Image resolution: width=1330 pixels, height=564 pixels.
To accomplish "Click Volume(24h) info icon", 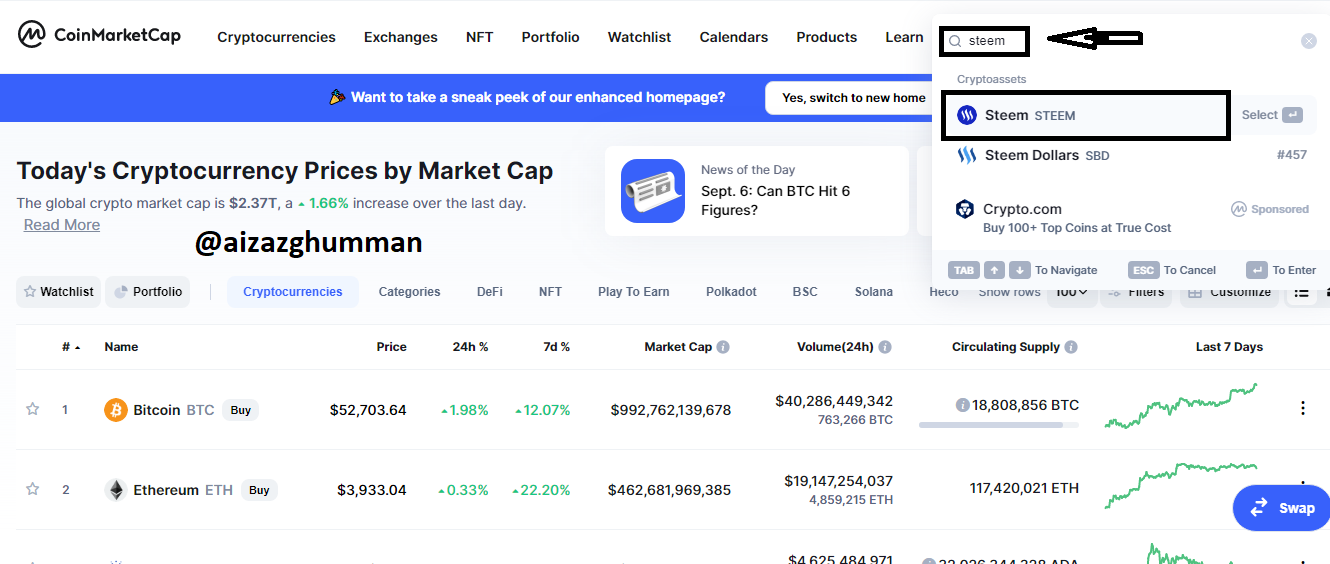I will (885, 347).
